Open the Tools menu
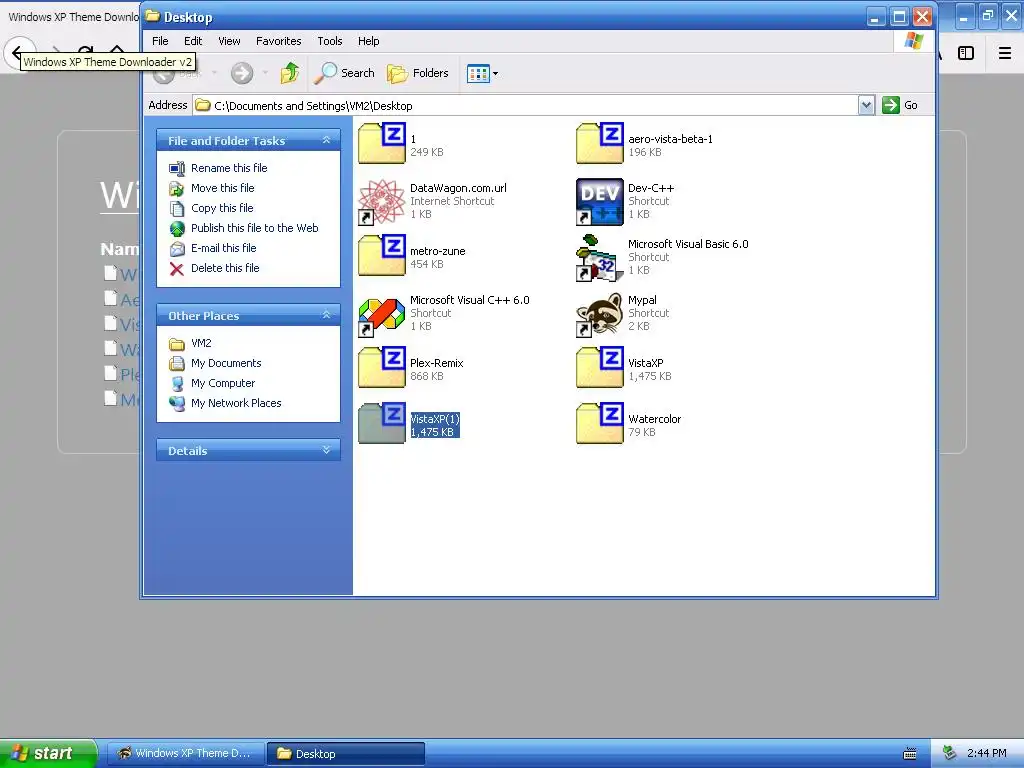Image resolution: width=1024 pixels, height=768 pixels. [330, 40]
